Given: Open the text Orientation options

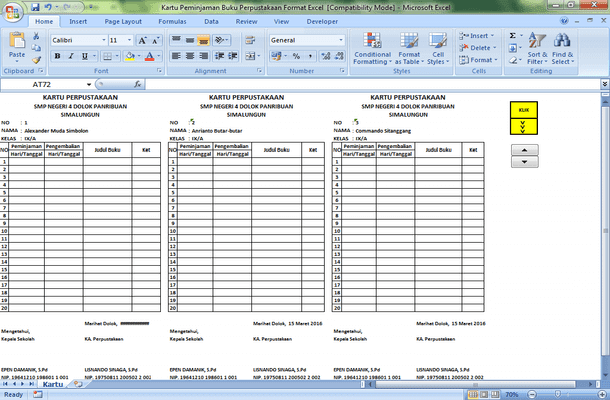Looking at the screenshot, I should pyautogui.click(x=221, y=40).
